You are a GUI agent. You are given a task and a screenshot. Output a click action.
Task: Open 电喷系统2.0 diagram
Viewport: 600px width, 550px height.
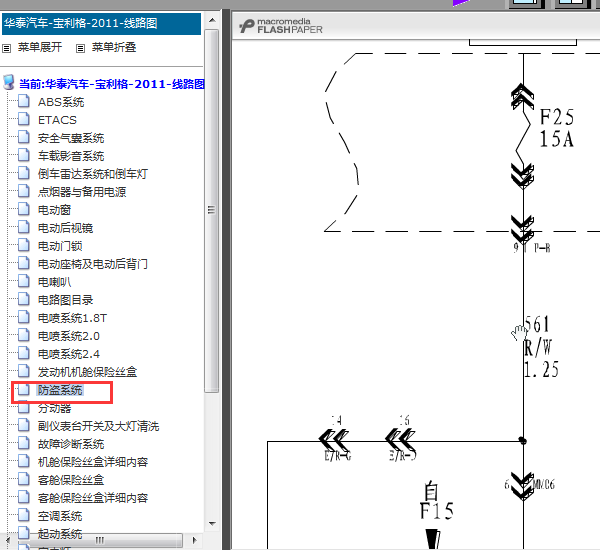69,336
